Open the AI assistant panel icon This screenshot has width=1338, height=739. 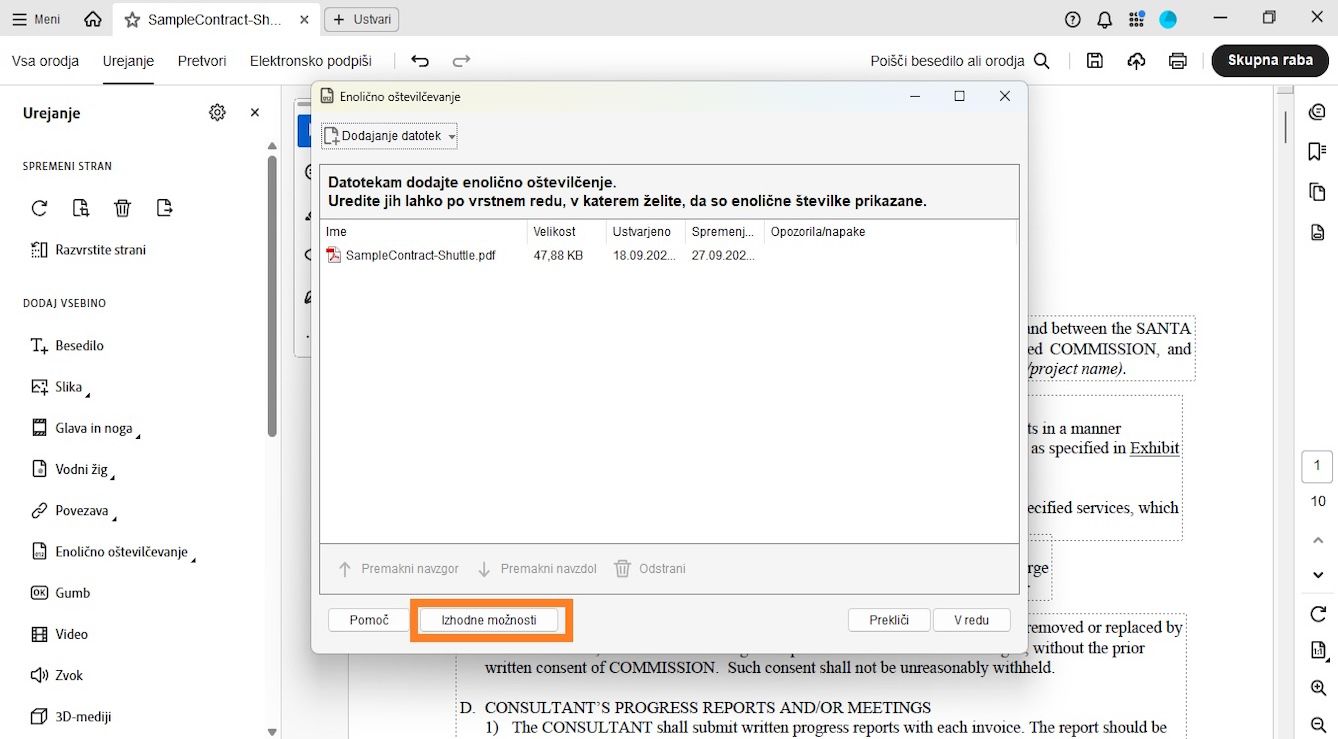point(1317,112)
